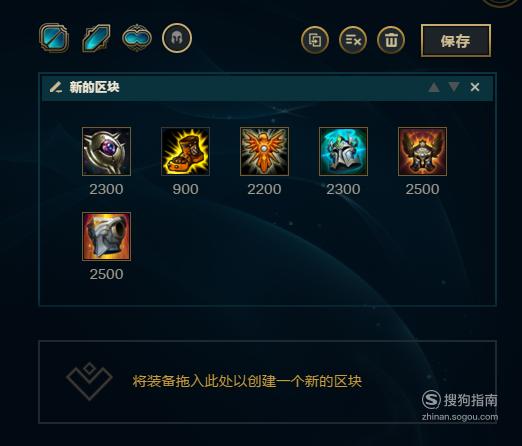The image size is (522, 446).
Task: Select the purple eye item costing 2300
Action: tap(106, 151)
